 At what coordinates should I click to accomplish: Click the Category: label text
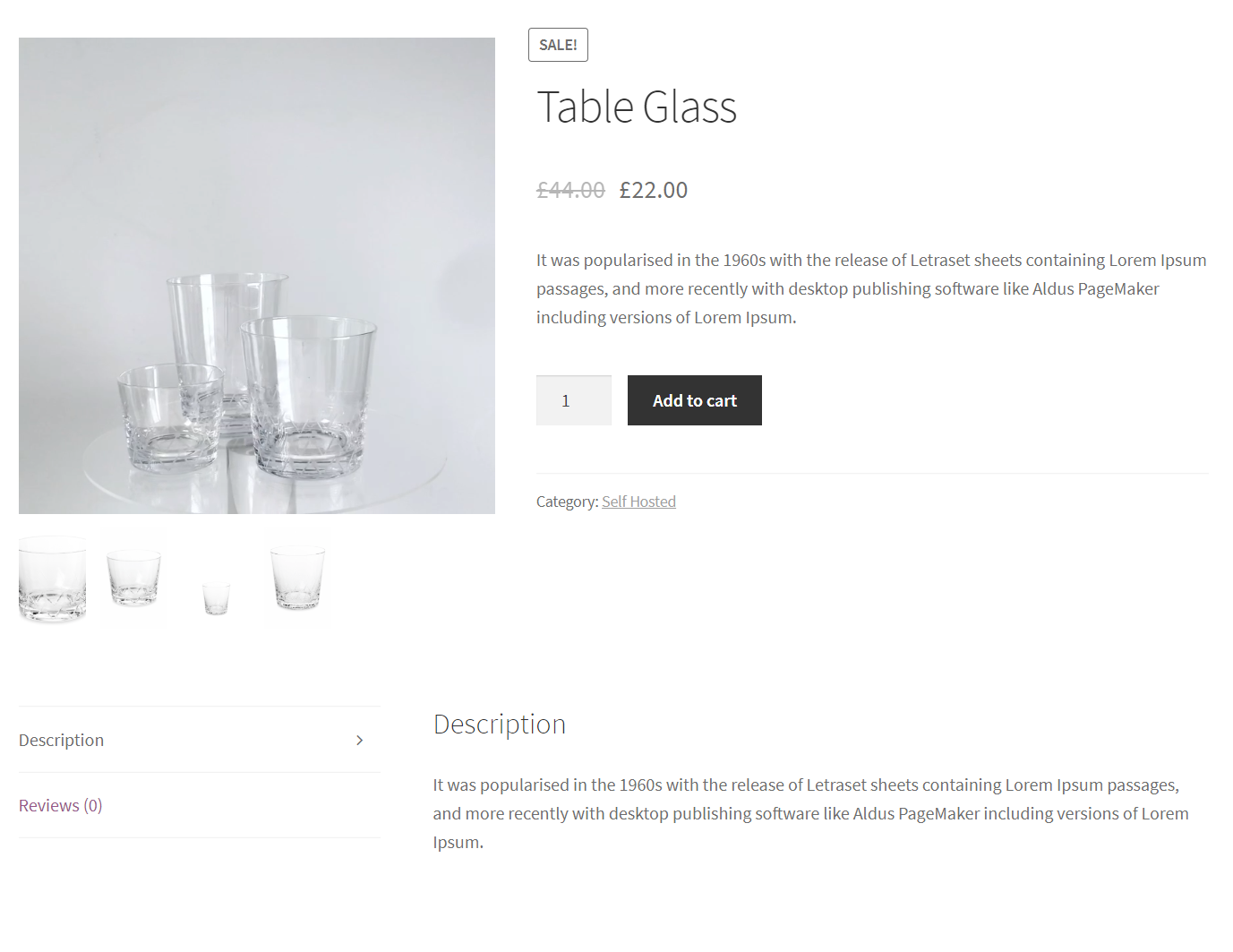(x=567, y=502)
